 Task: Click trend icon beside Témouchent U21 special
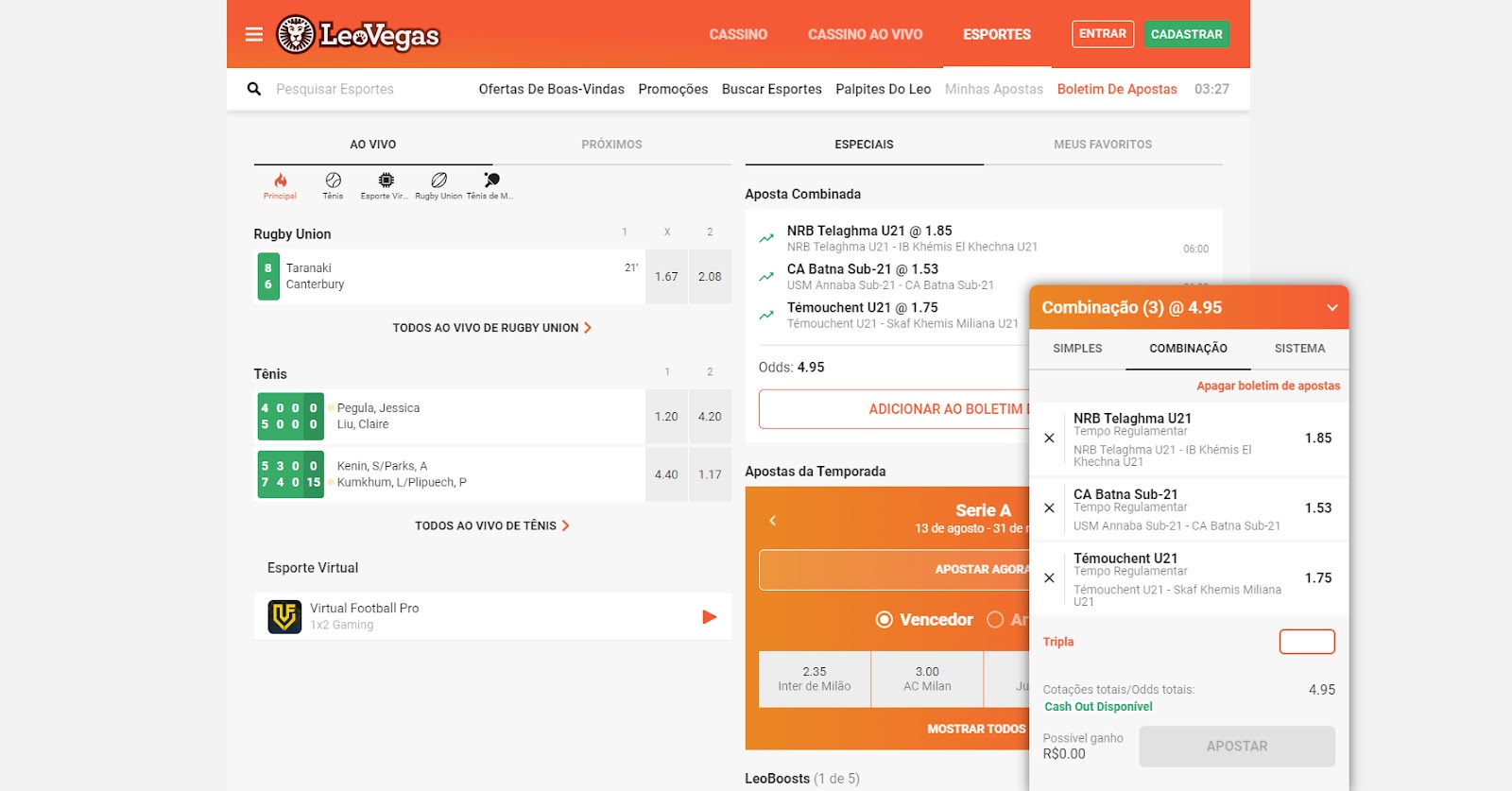(x=766, y=316)
